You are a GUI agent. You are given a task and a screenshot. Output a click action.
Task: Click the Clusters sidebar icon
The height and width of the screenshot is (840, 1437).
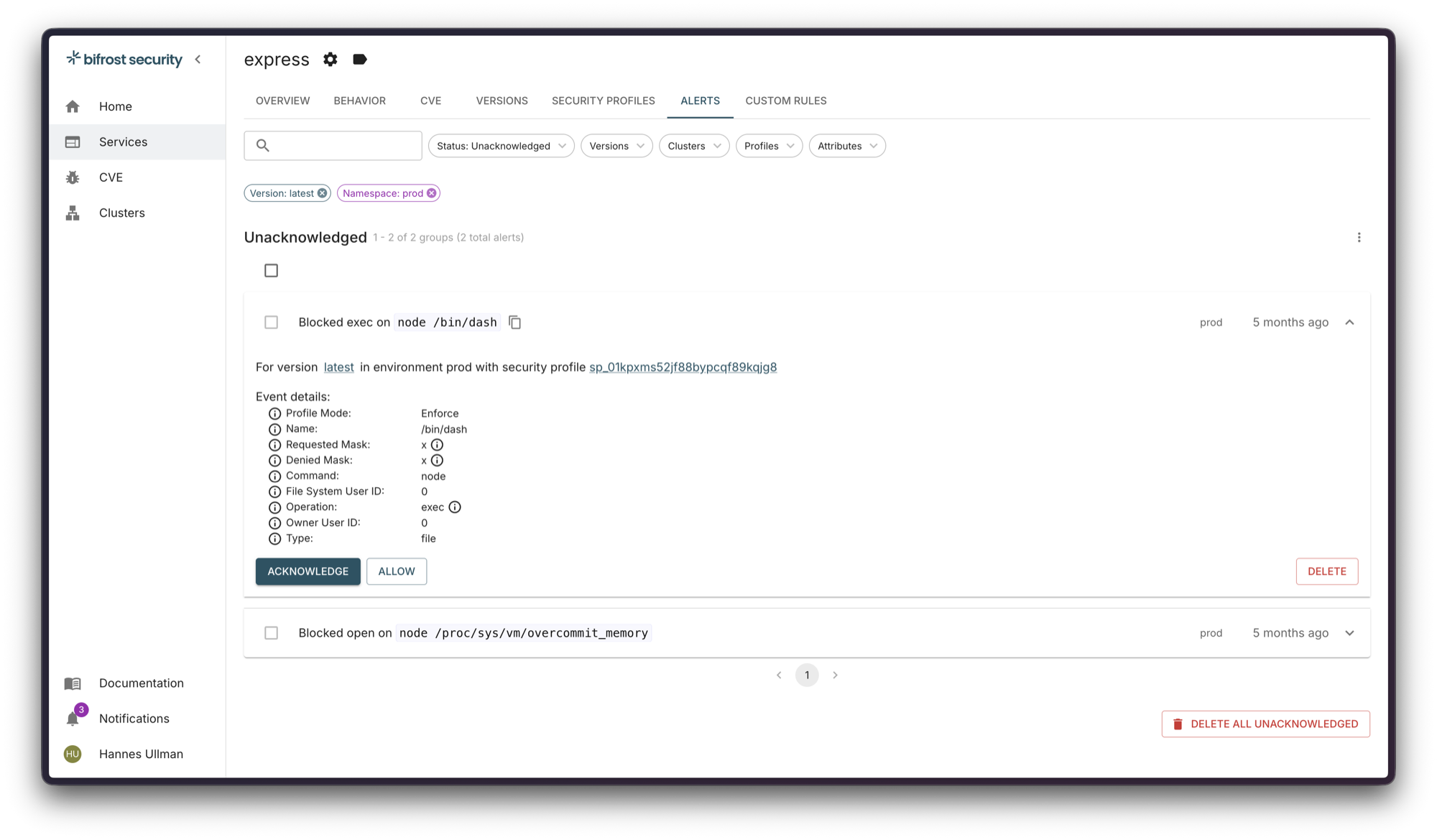(73, 213)
